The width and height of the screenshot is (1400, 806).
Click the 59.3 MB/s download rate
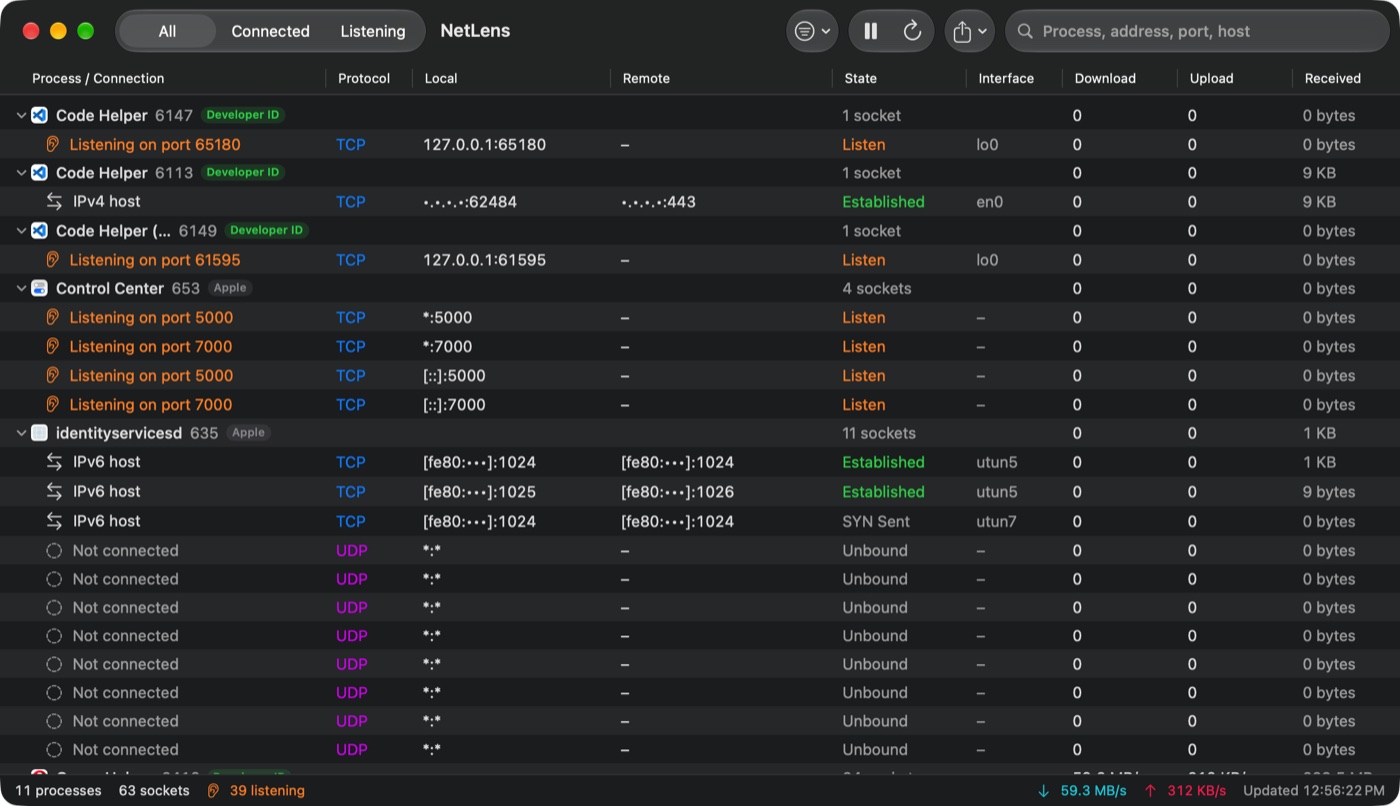point(1094,791)
